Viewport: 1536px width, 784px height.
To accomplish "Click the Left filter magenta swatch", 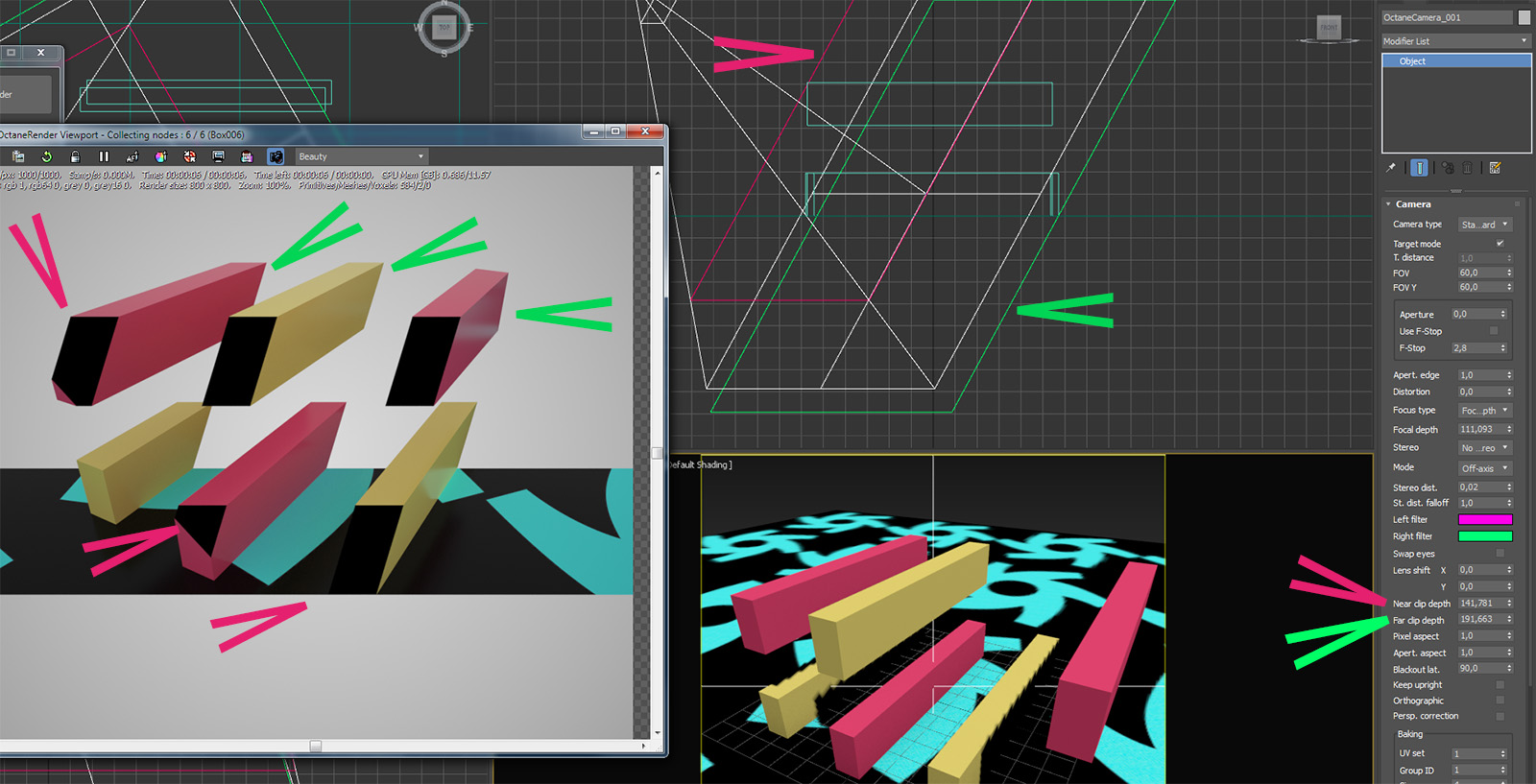I will coord(1485,520).
